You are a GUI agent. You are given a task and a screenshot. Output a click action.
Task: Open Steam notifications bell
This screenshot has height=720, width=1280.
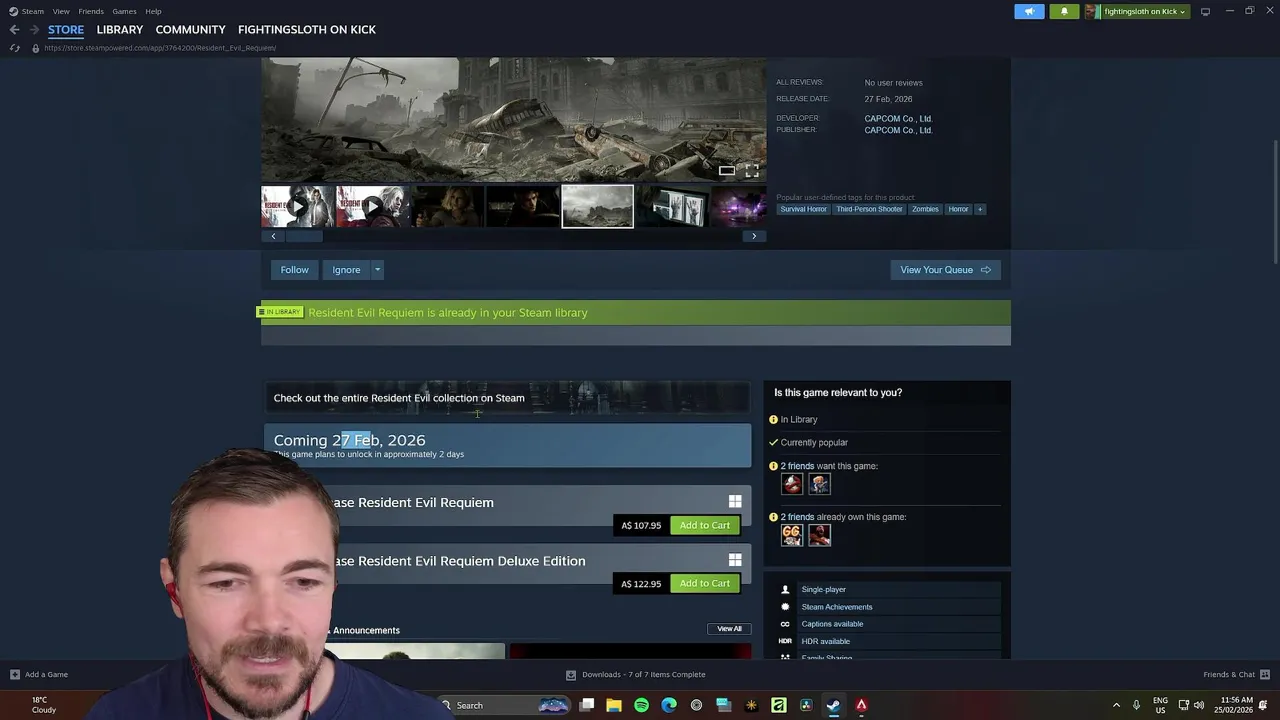[x=1064, y=11]
